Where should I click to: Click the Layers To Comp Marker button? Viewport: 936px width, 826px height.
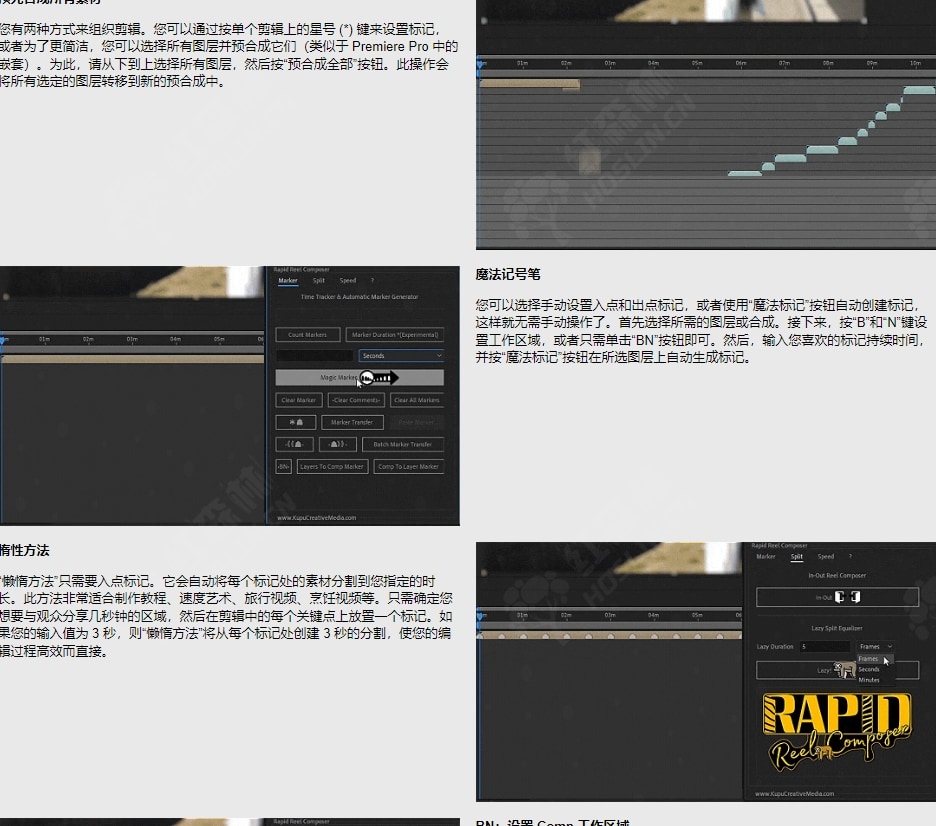[x=332, y=466]
